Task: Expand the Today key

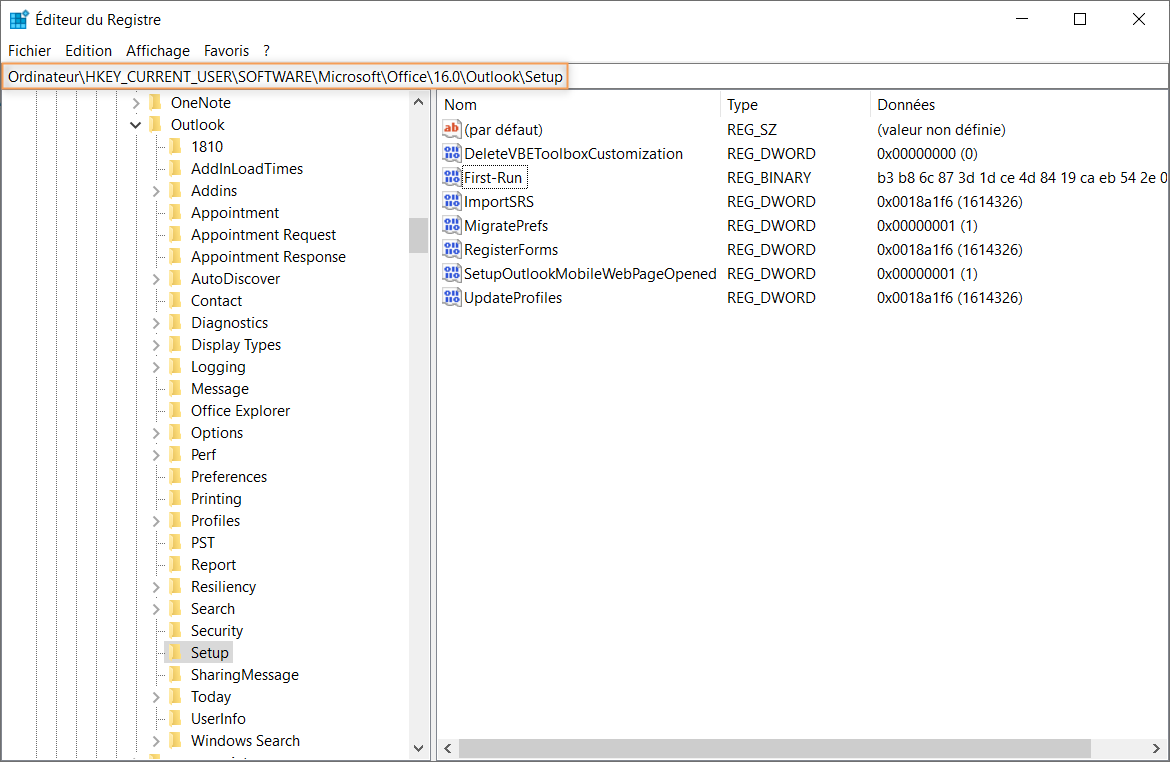Action: [156, 697]
